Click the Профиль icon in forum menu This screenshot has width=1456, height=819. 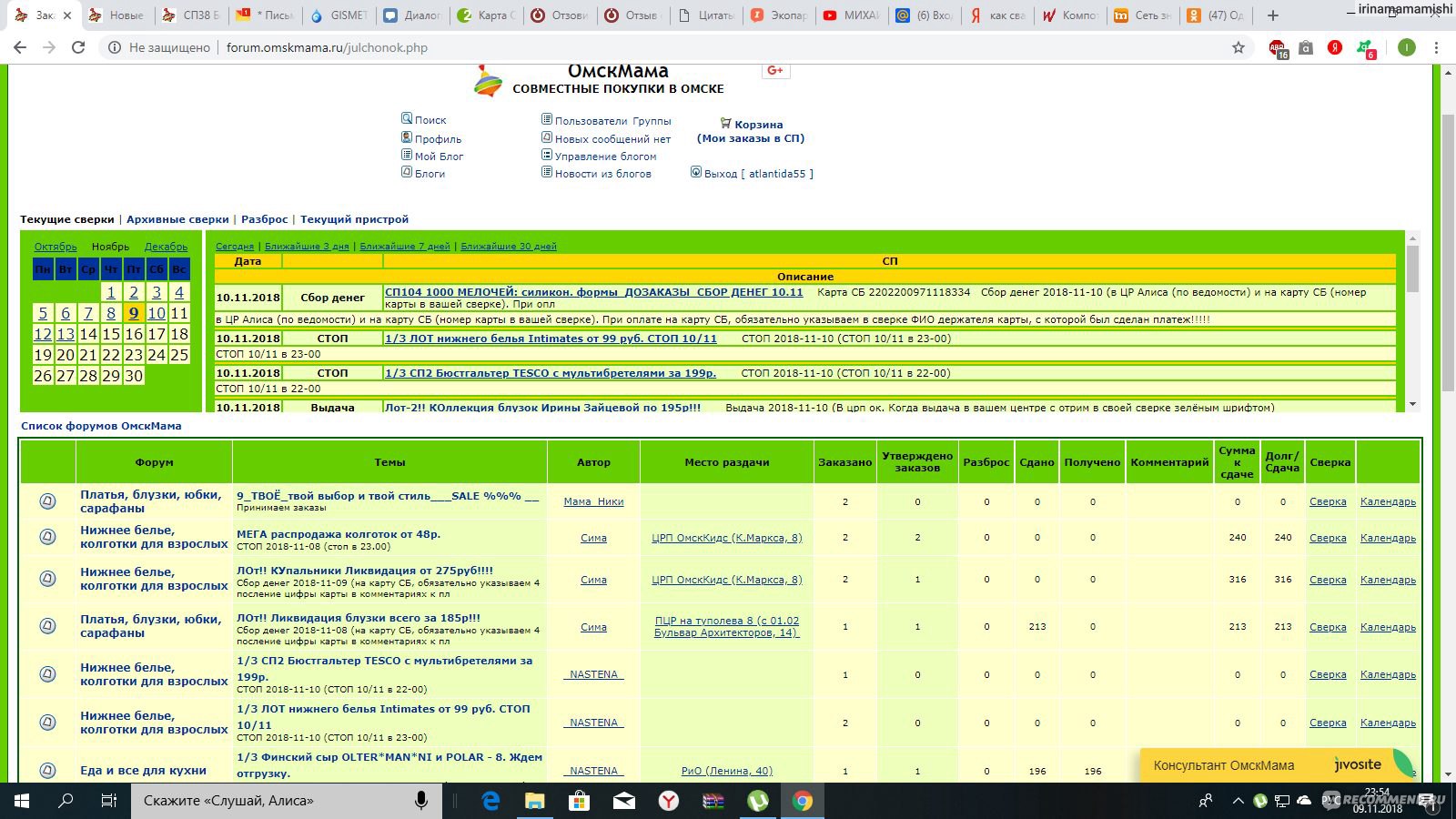pyautogui.click(x=407, y=137)
